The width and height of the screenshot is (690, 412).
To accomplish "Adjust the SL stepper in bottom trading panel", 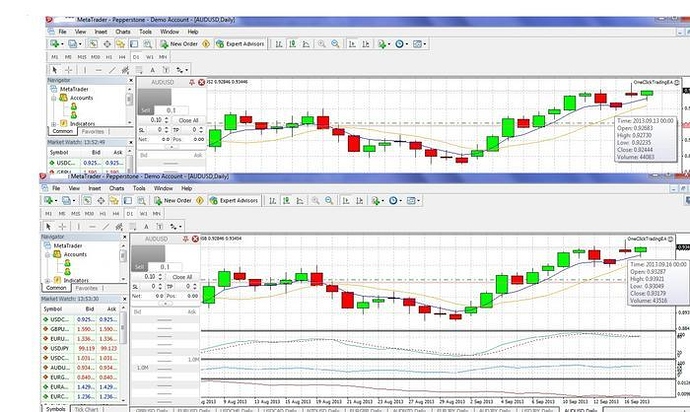I will tap(160, 286).
